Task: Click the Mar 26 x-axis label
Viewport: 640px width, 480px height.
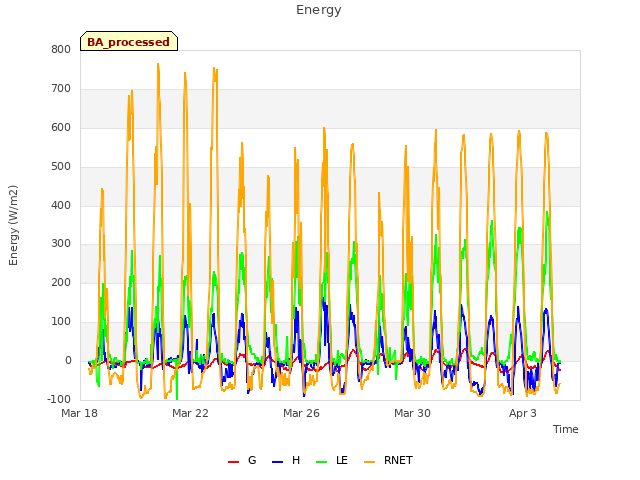Action: click(x=301, y=413)
